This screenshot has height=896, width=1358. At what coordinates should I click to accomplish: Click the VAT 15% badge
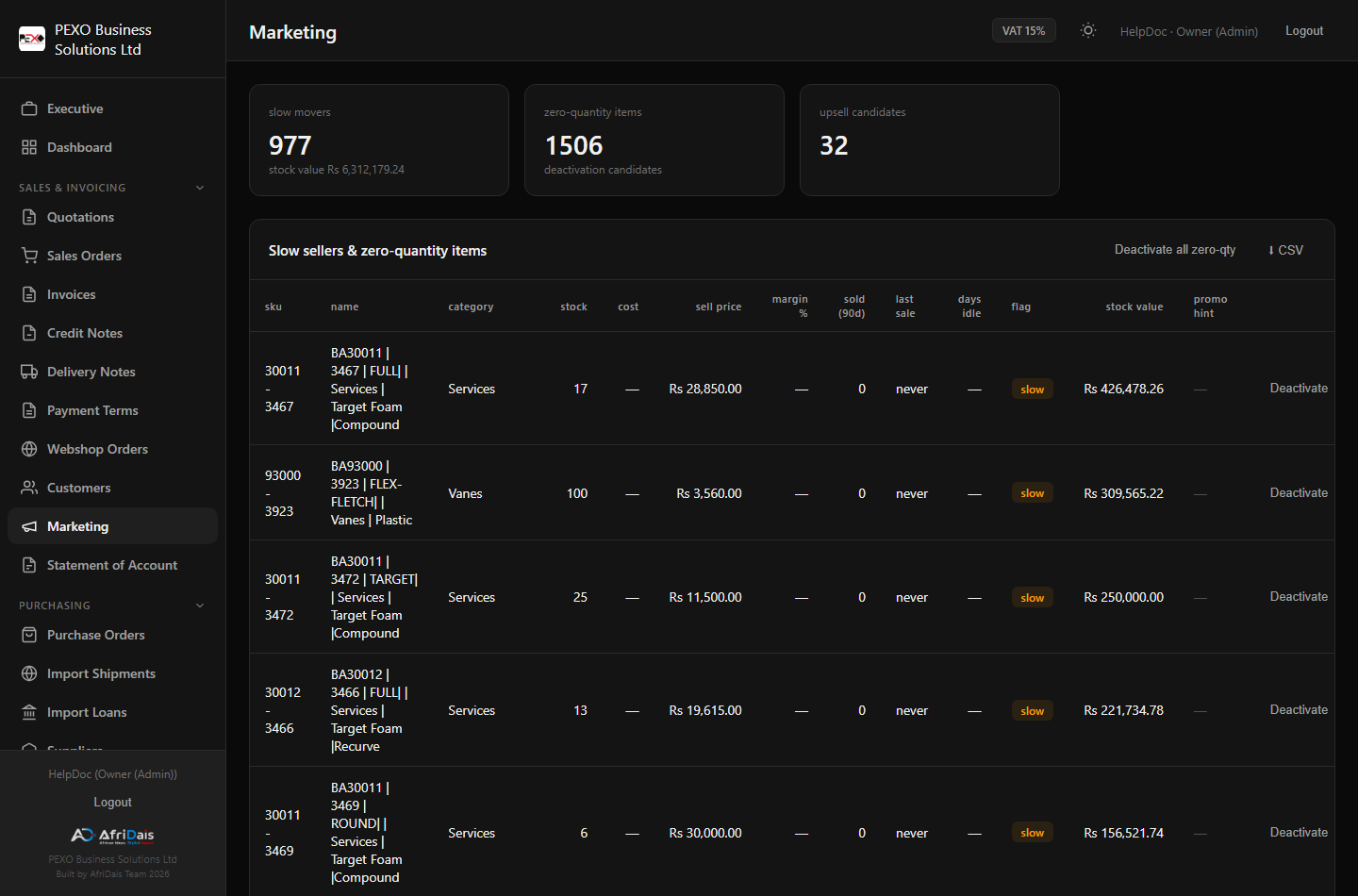click(x=1023, y=31)
